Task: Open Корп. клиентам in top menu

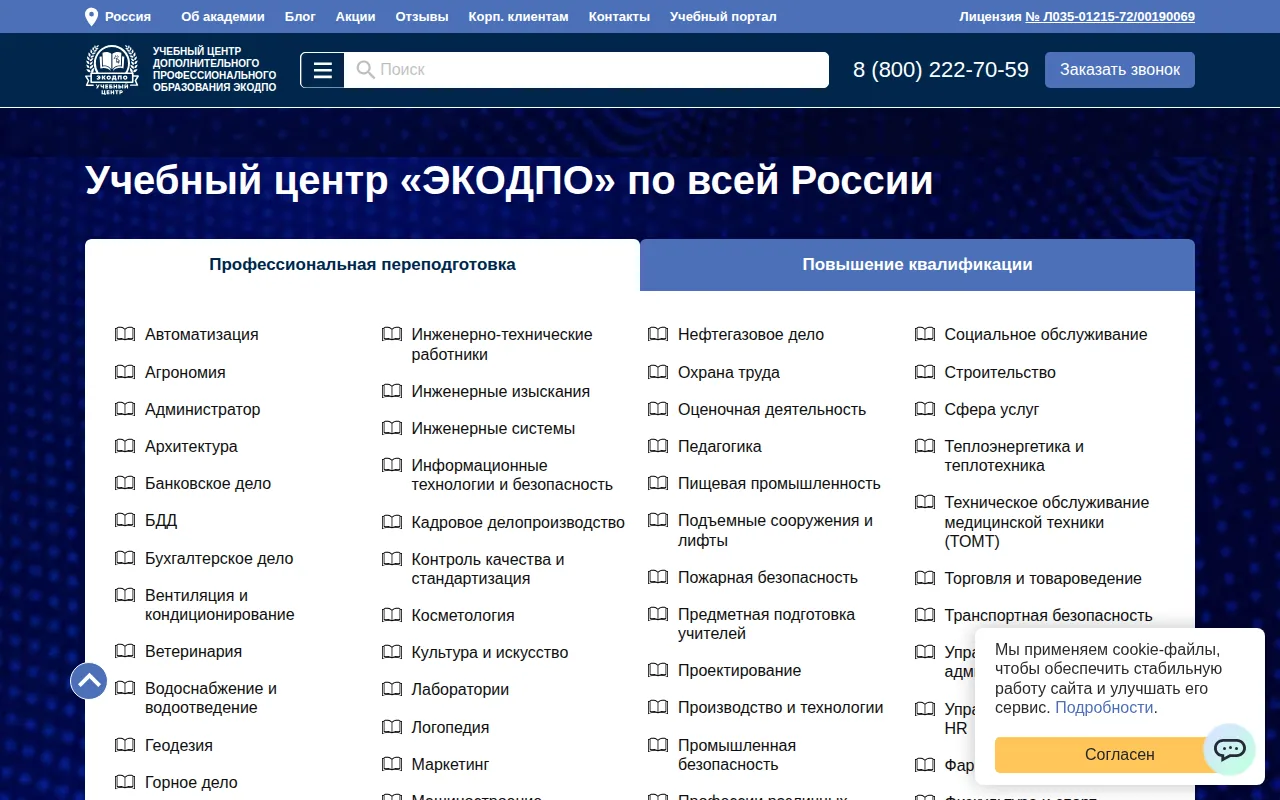Action: coord(518,17)
